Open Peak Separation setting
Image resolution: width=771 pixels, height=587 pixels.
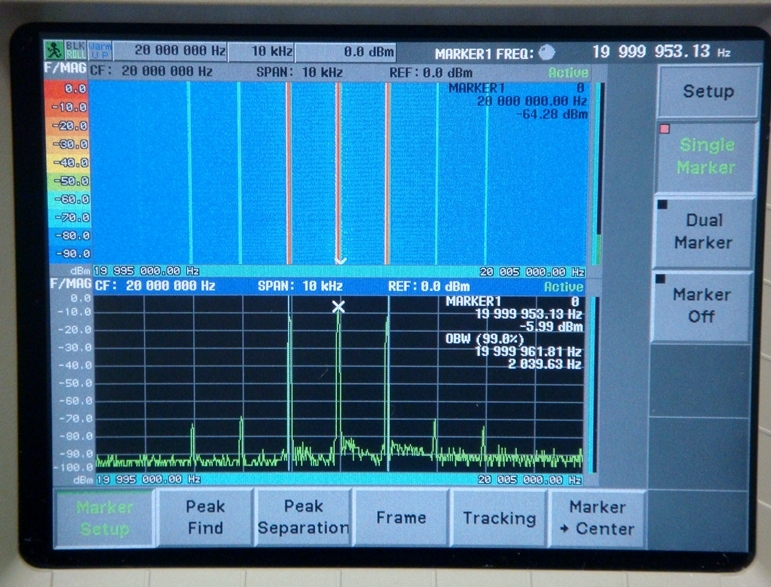point(303,517)
